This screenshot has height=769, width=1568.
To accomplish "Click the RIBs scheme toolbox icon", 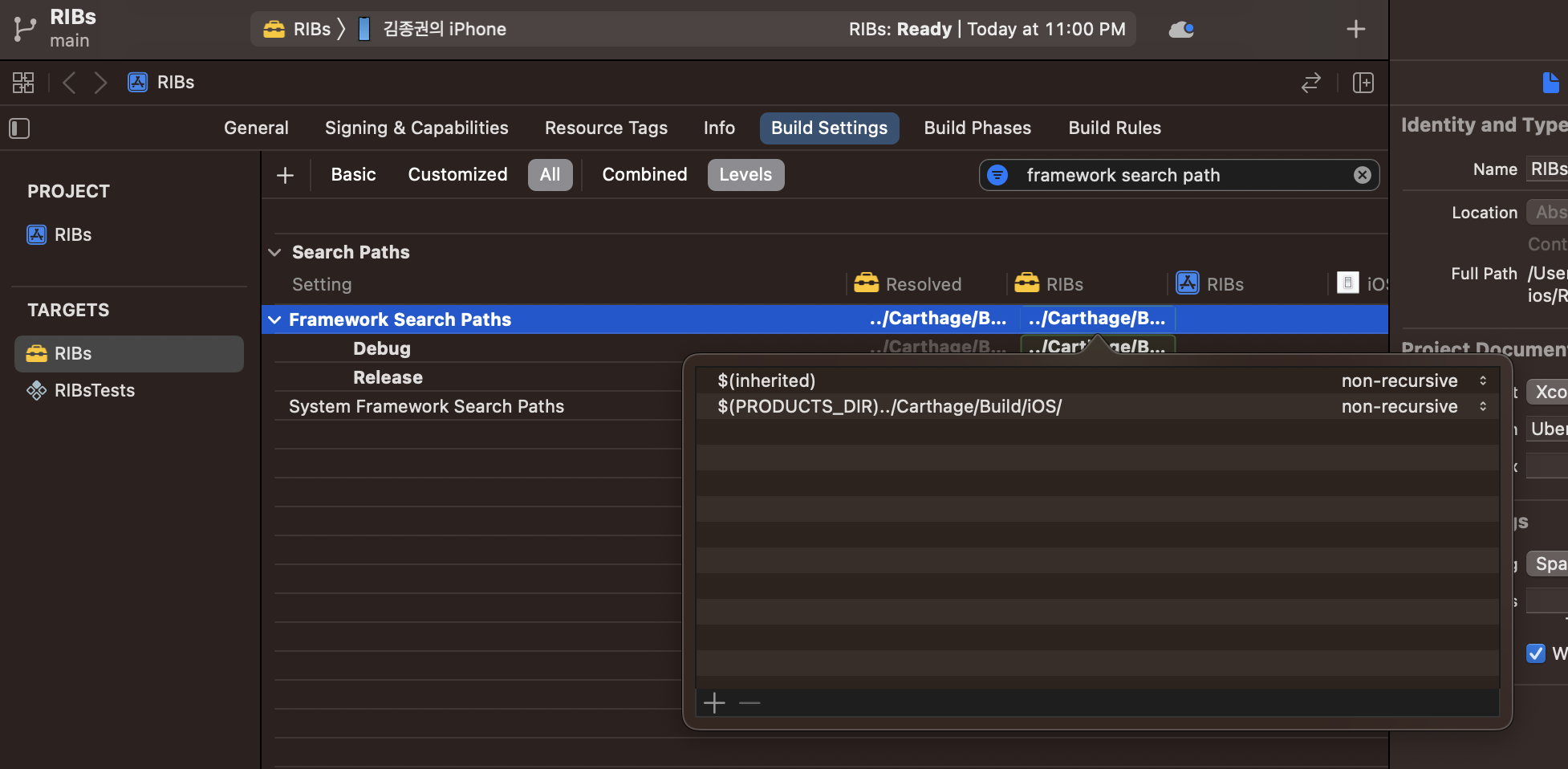I will click(x=274, y=30).
